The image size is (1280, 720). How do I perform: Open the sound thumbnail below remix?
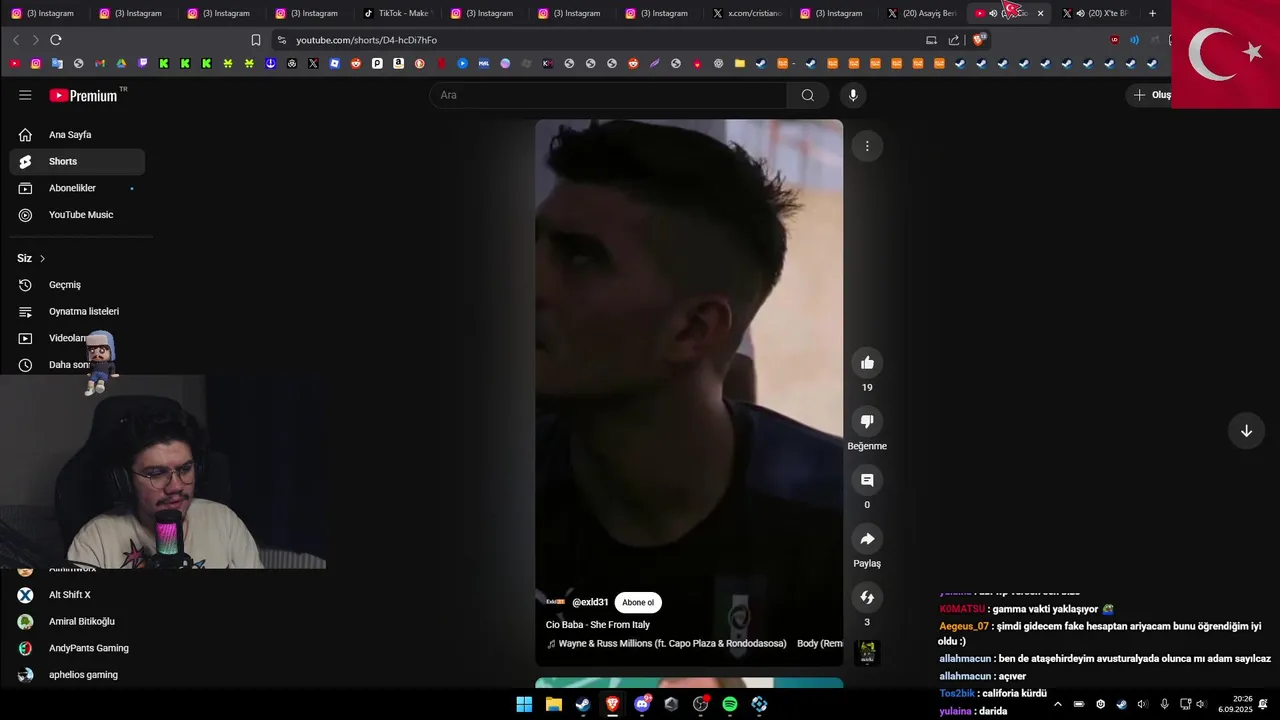[867, 653]
